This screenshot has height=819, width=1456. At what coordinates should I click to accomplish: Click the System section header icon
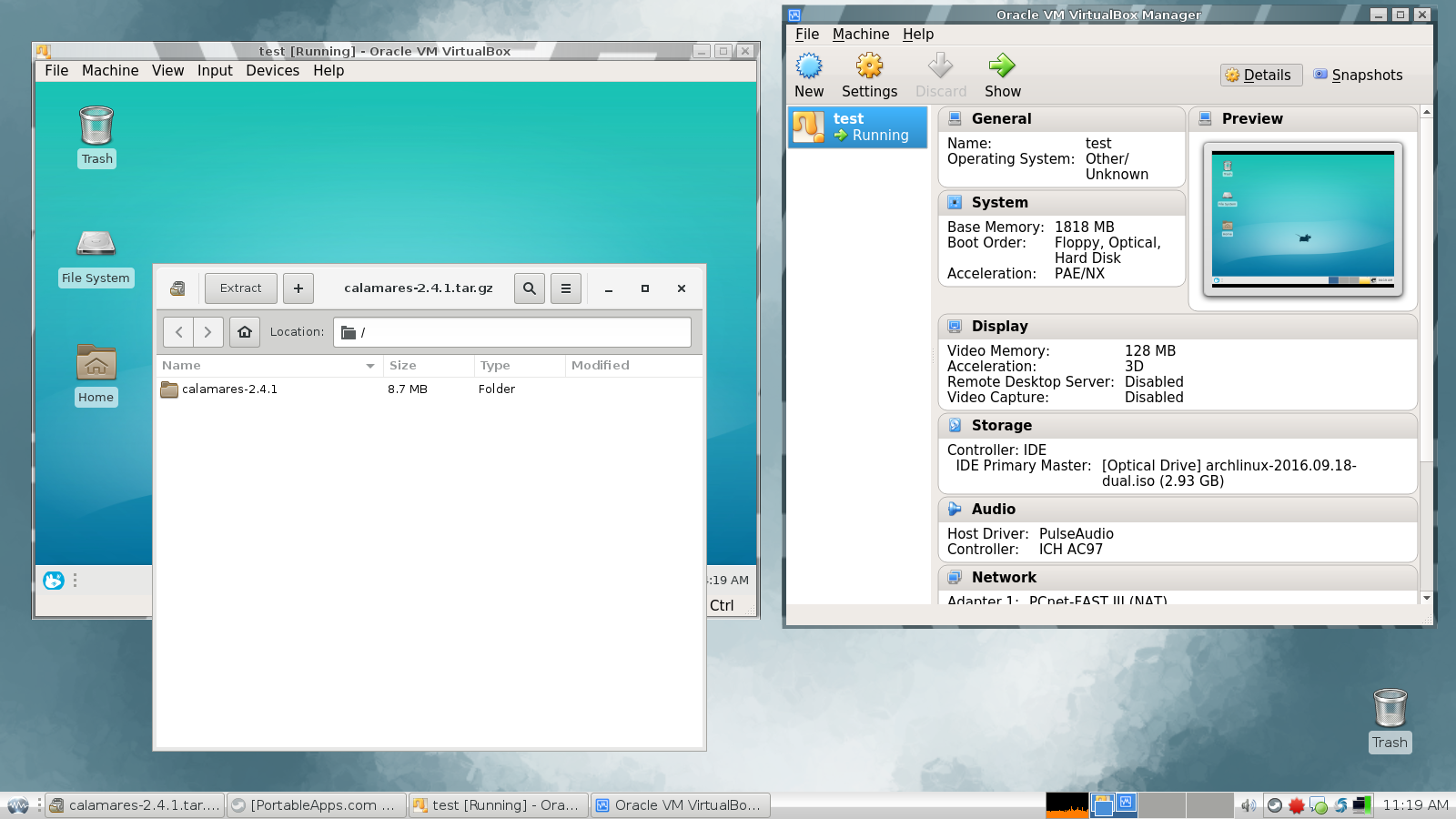point(955,202)
